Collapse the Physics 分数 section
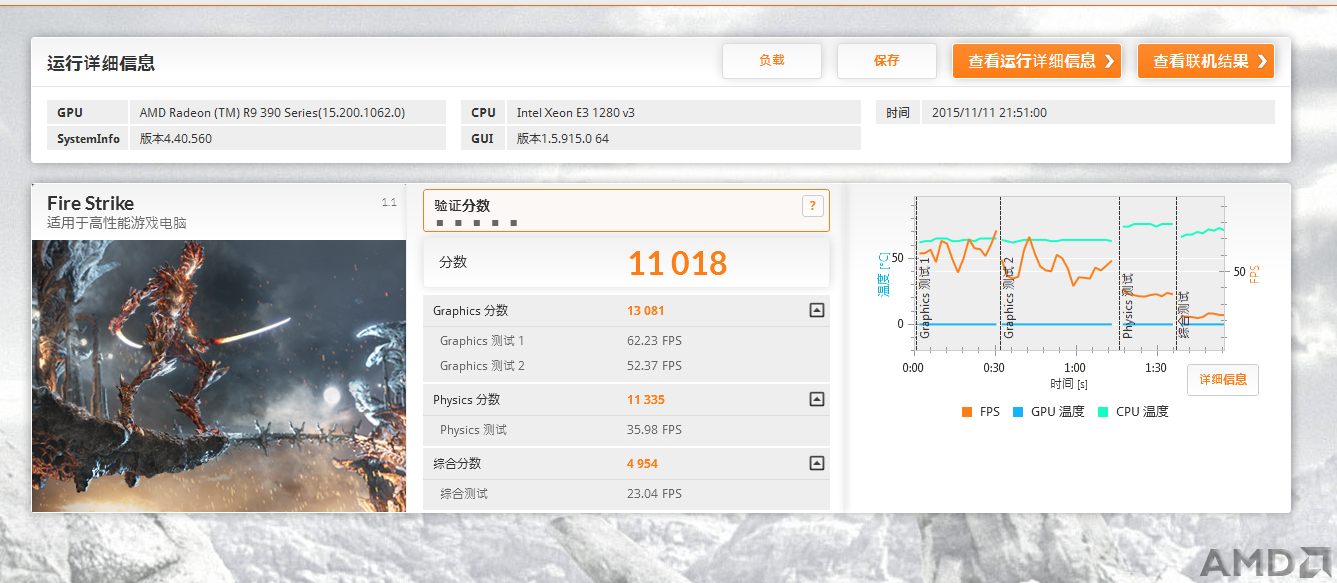The width and height of the screenshot is (1337, 583). [816, 400]
